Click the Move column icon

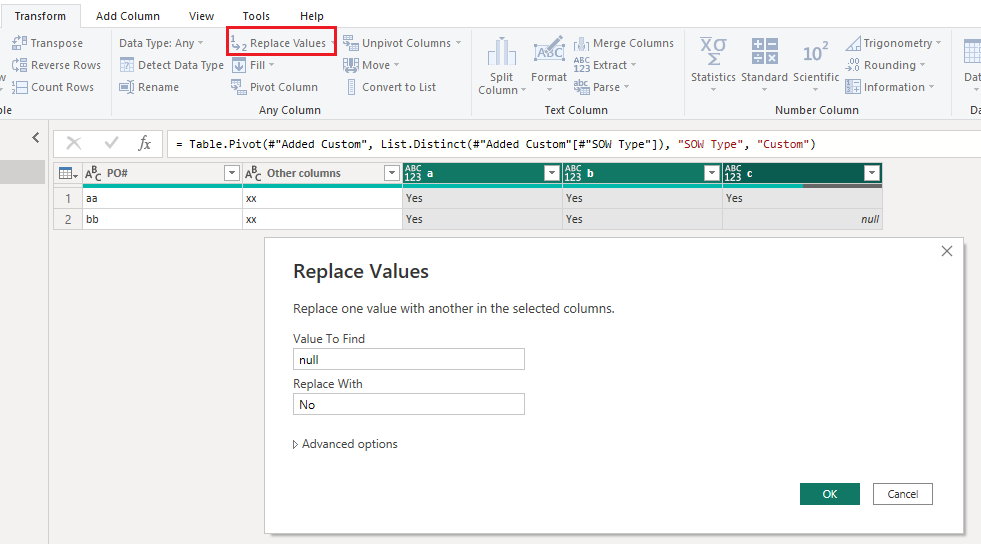(350, 65)
